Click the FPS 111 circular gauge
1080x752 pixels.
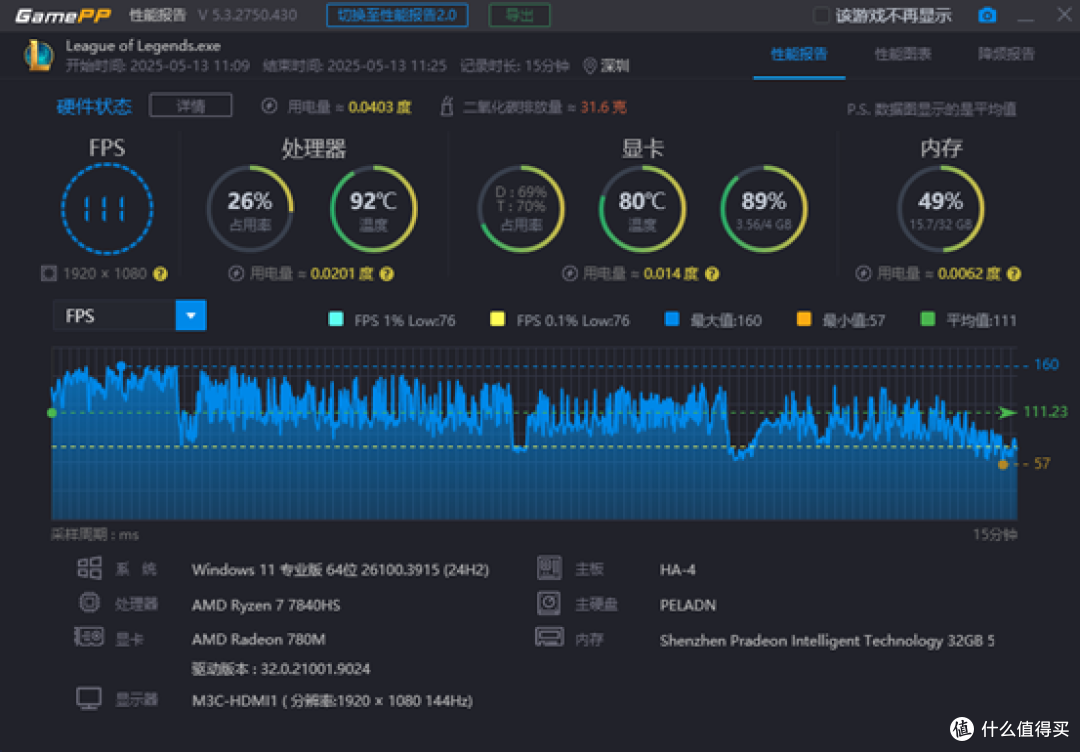pyautogui.click(x=107, y=208)
